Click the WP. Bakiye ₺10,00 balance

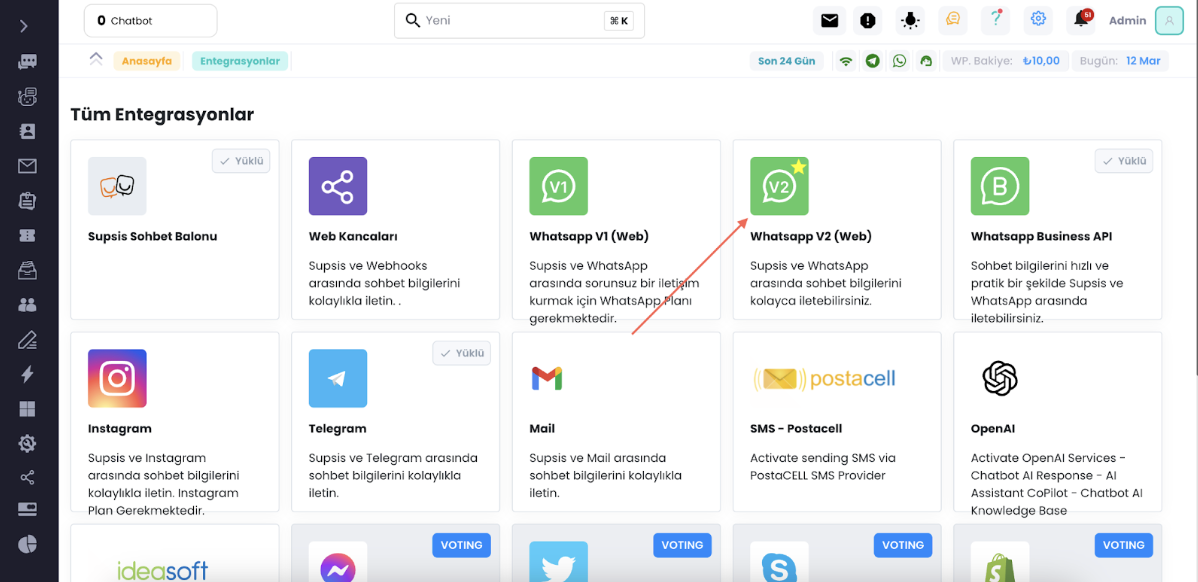click(x=1005, y=61)
